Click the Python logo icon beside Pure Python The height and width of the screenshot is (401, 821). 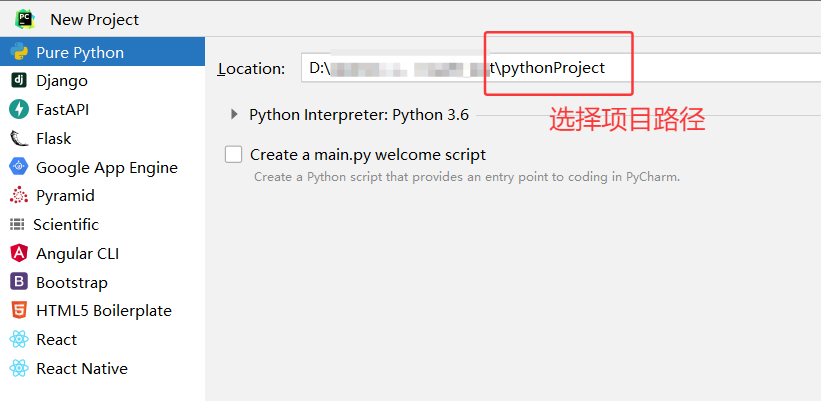19,52
